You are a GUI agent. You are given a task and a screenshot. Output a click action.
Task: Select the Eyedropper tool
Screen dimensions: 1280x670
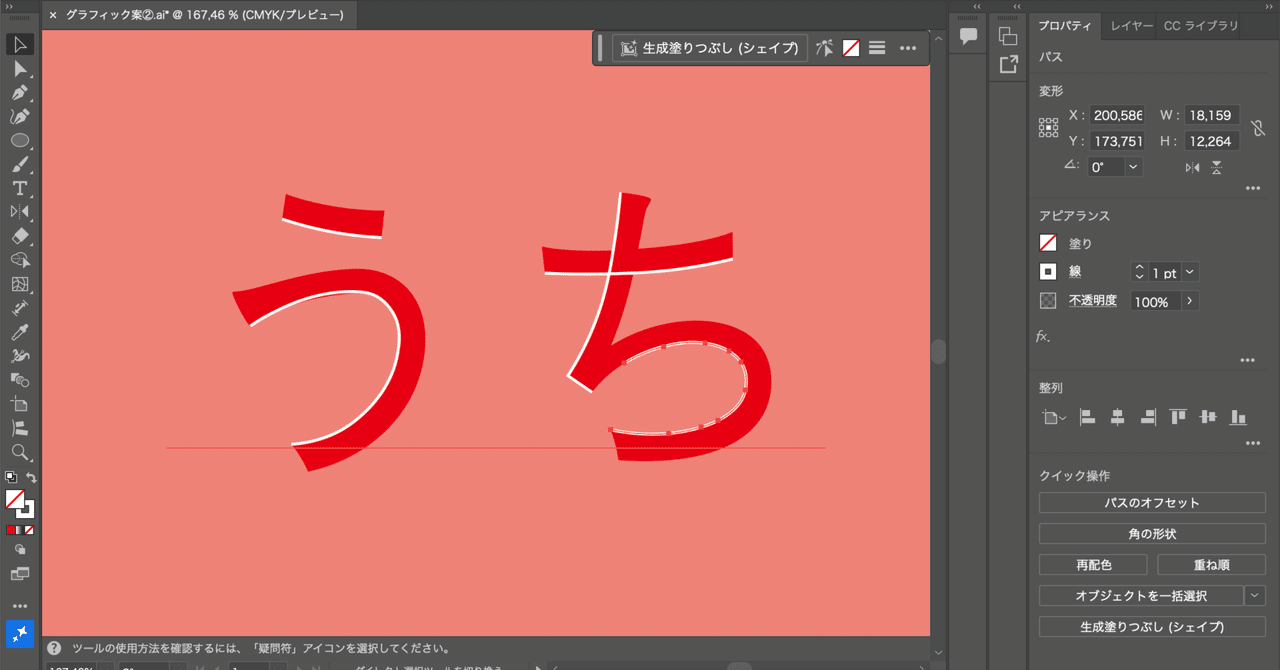click(x=20, y=332)
